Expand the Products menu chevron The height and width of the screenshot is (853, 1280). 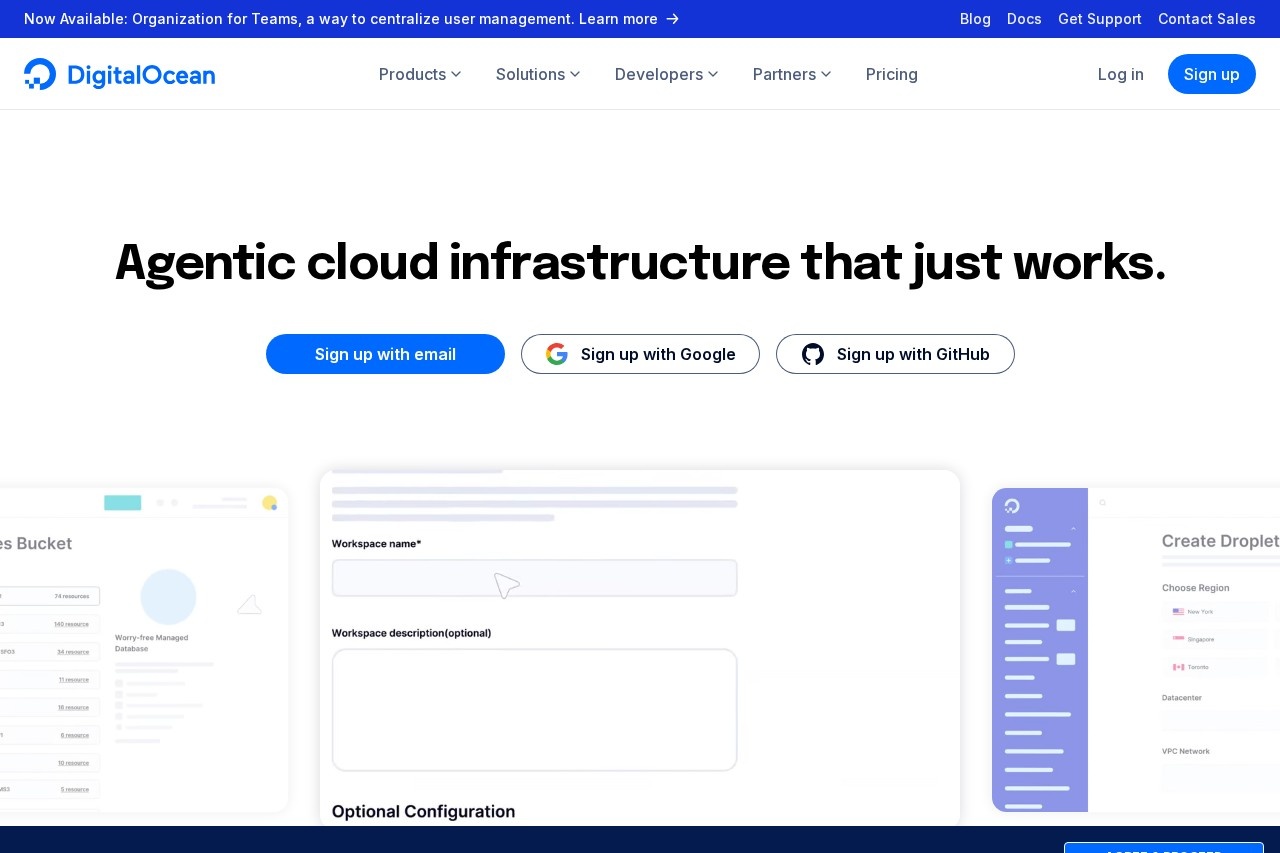point(456,74)
